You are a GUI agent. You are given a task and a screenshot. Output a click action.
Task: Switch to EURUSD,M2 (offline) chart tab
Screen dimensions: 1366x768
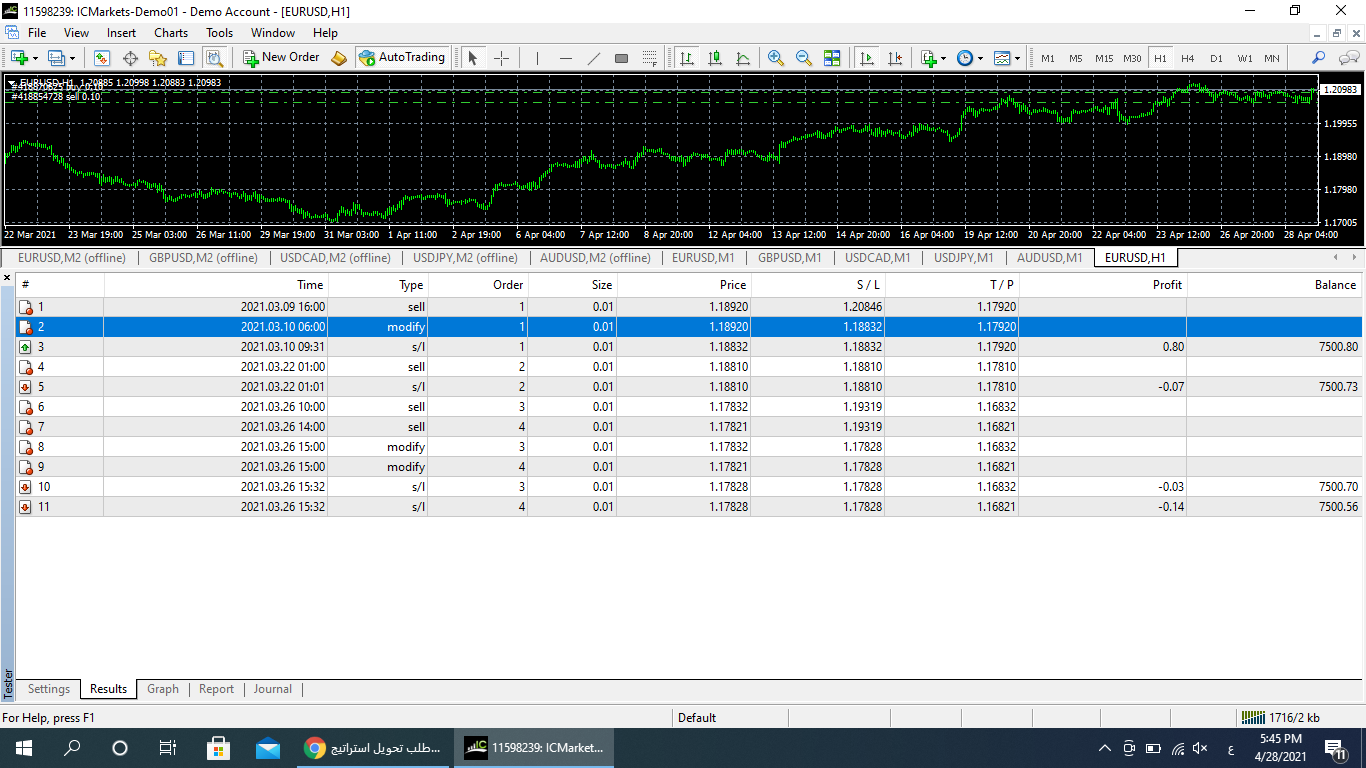tap(72, 258)
